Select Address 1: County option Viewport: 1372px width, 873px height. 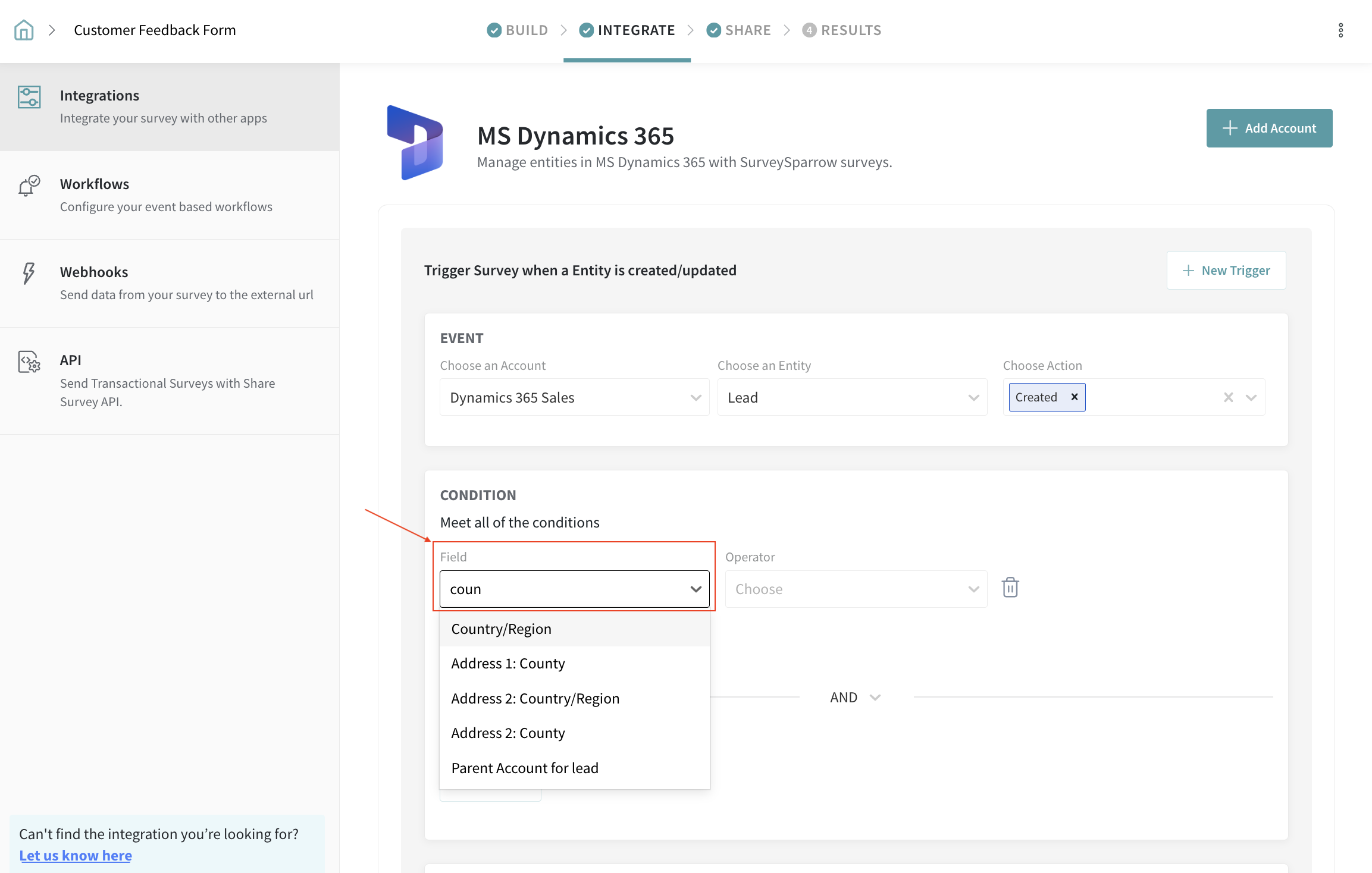tap(508, 664)
